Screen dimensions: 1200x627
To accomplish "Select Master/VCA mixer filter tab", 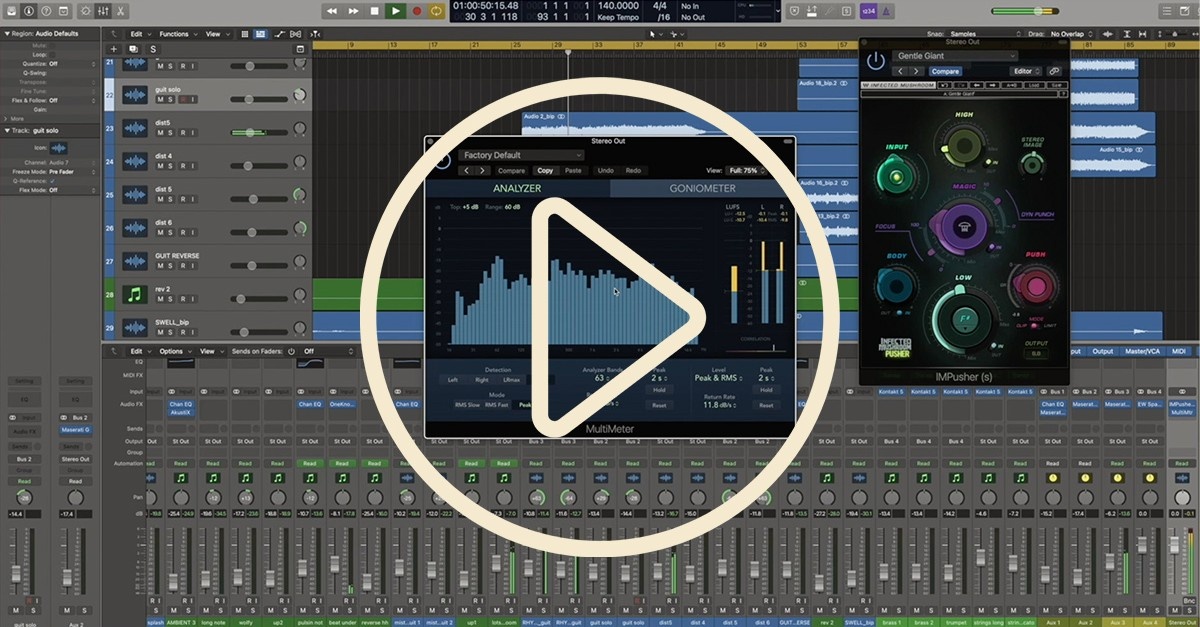I will 1141,351.
